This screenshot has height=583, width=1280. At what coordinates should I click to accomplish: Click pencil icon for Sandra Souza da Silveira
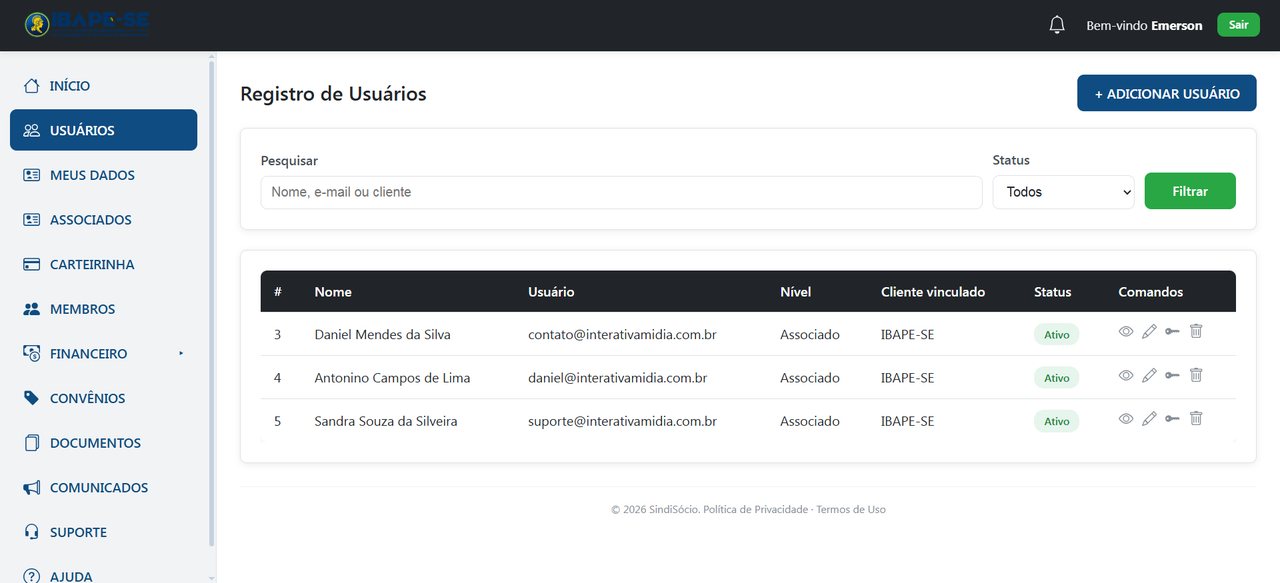pos(1149,418)
